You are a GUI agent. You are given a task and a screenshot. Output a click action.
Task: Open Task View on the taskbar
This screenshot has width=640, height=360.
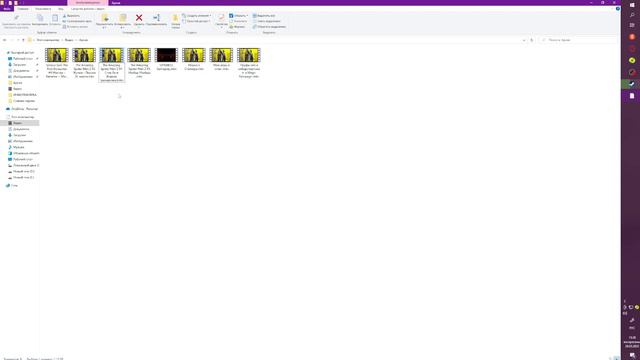632,25
